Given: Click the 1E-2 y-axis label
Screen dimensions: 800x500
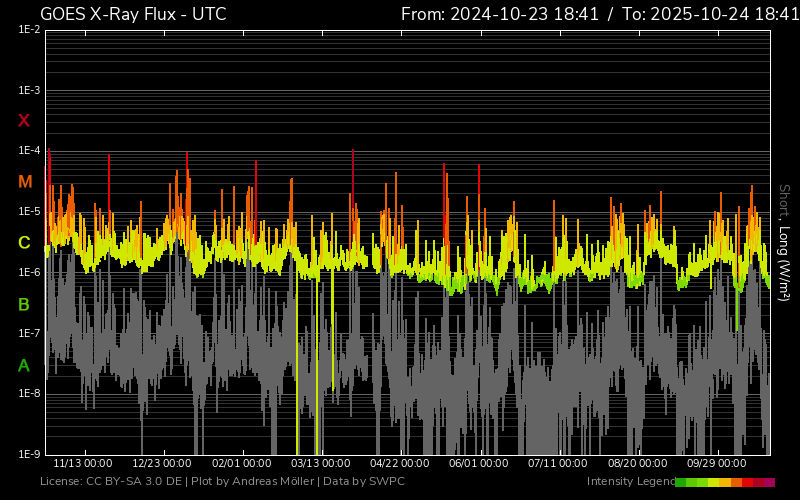Looking at the screenshot, I should 29,30.
